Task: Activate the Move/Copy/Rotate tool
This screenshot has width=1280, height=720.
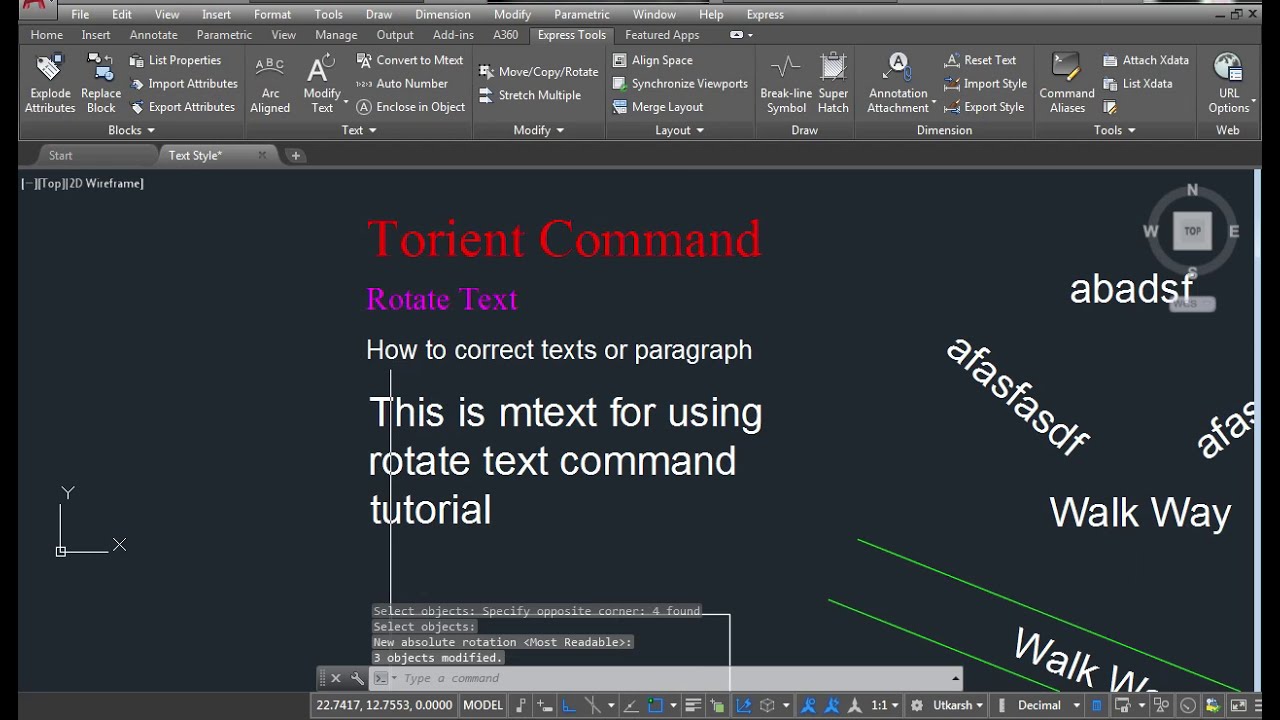Action: tap(538, 72)
